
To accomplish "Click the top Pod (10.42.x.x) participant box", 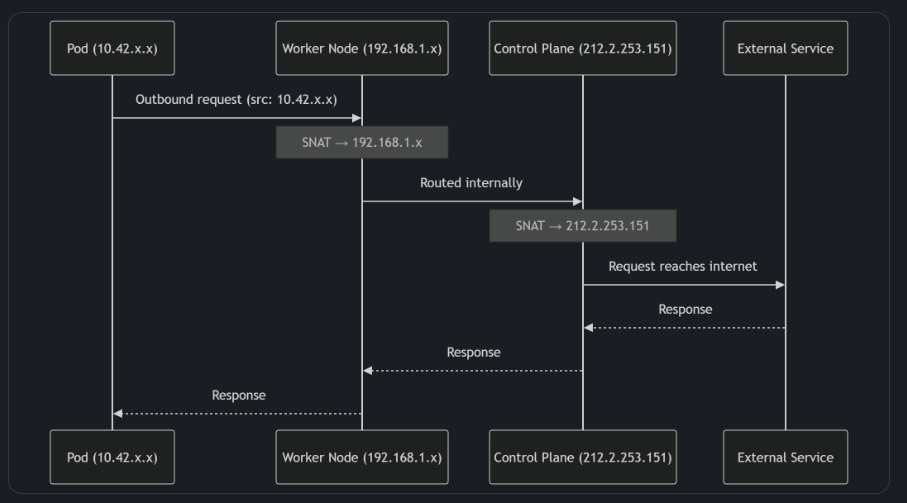I will pos(112,48).
